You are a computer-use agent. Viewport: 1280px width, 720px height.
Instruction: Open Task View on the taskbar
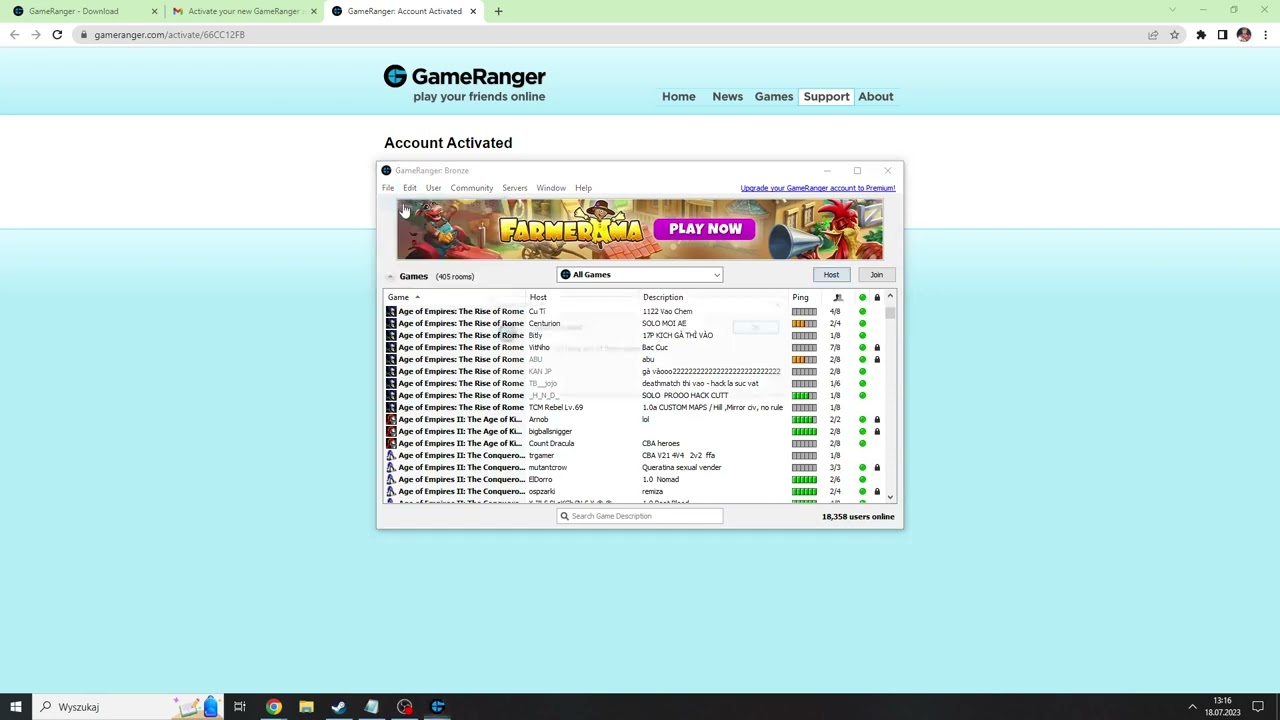(240, 707)
